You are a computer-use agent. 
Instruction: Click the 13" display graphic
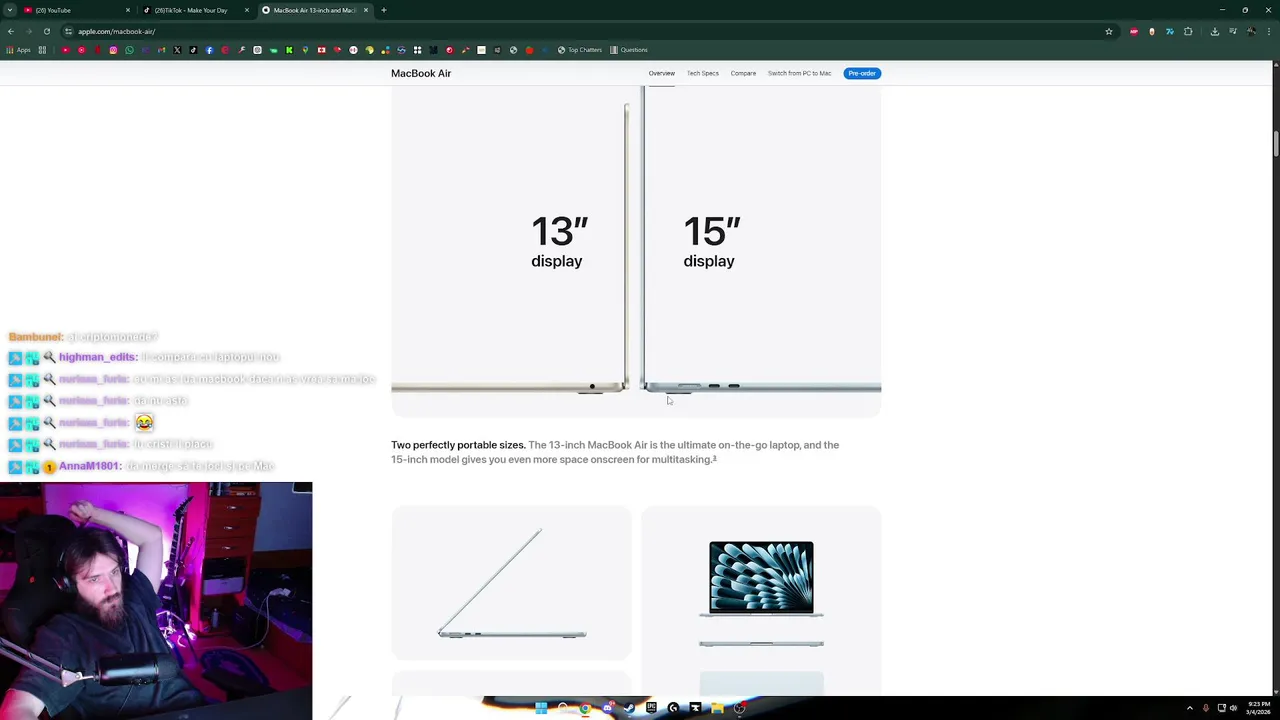559,242
